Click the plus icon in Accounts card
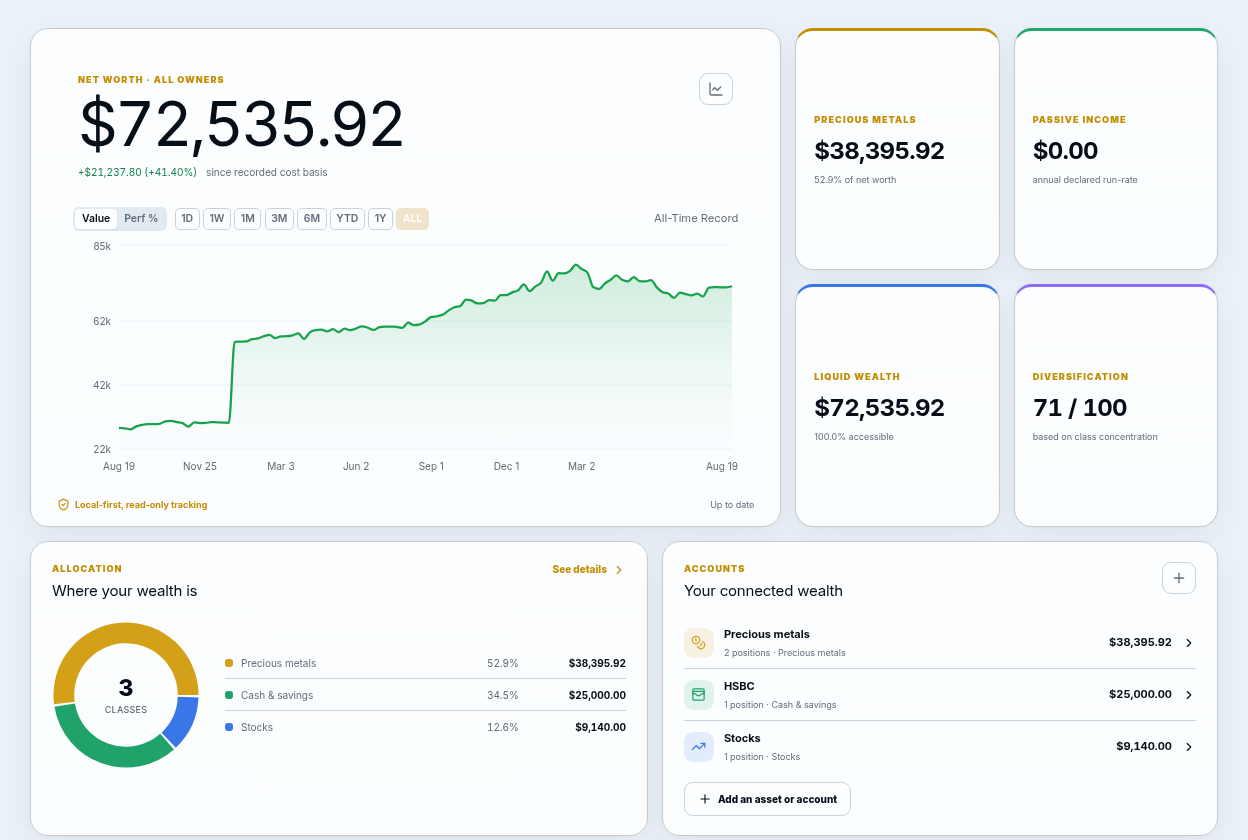 pyautogui.click(x=1179, y=578)
